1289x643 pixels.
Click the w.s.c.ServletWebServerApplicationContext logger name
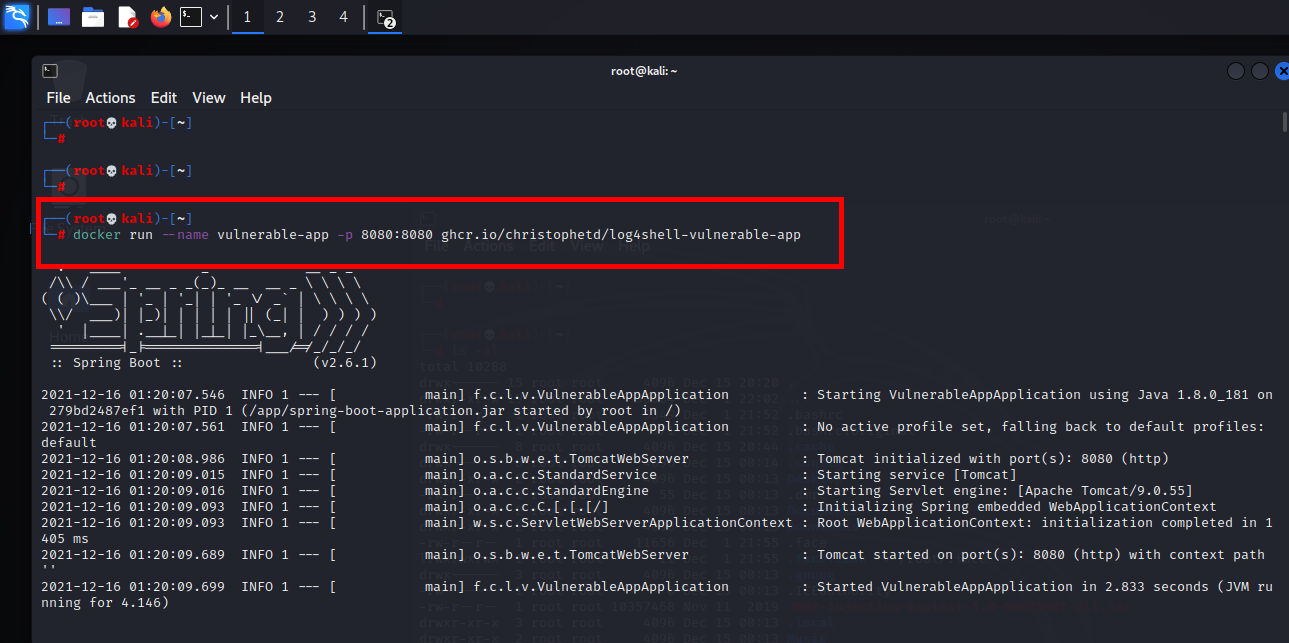click(x=633, y=523)
